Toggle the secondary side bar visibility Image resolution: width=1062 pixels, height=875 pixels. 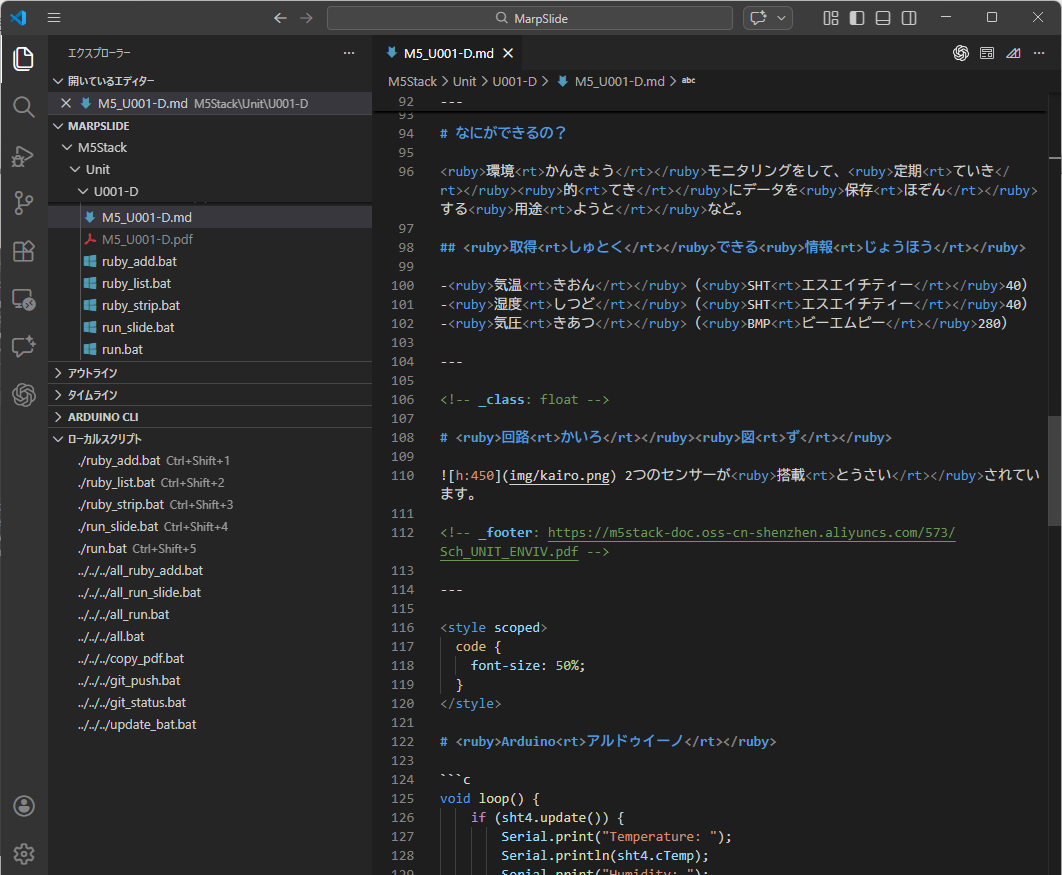pyautogui.click(x=909, y=18)
